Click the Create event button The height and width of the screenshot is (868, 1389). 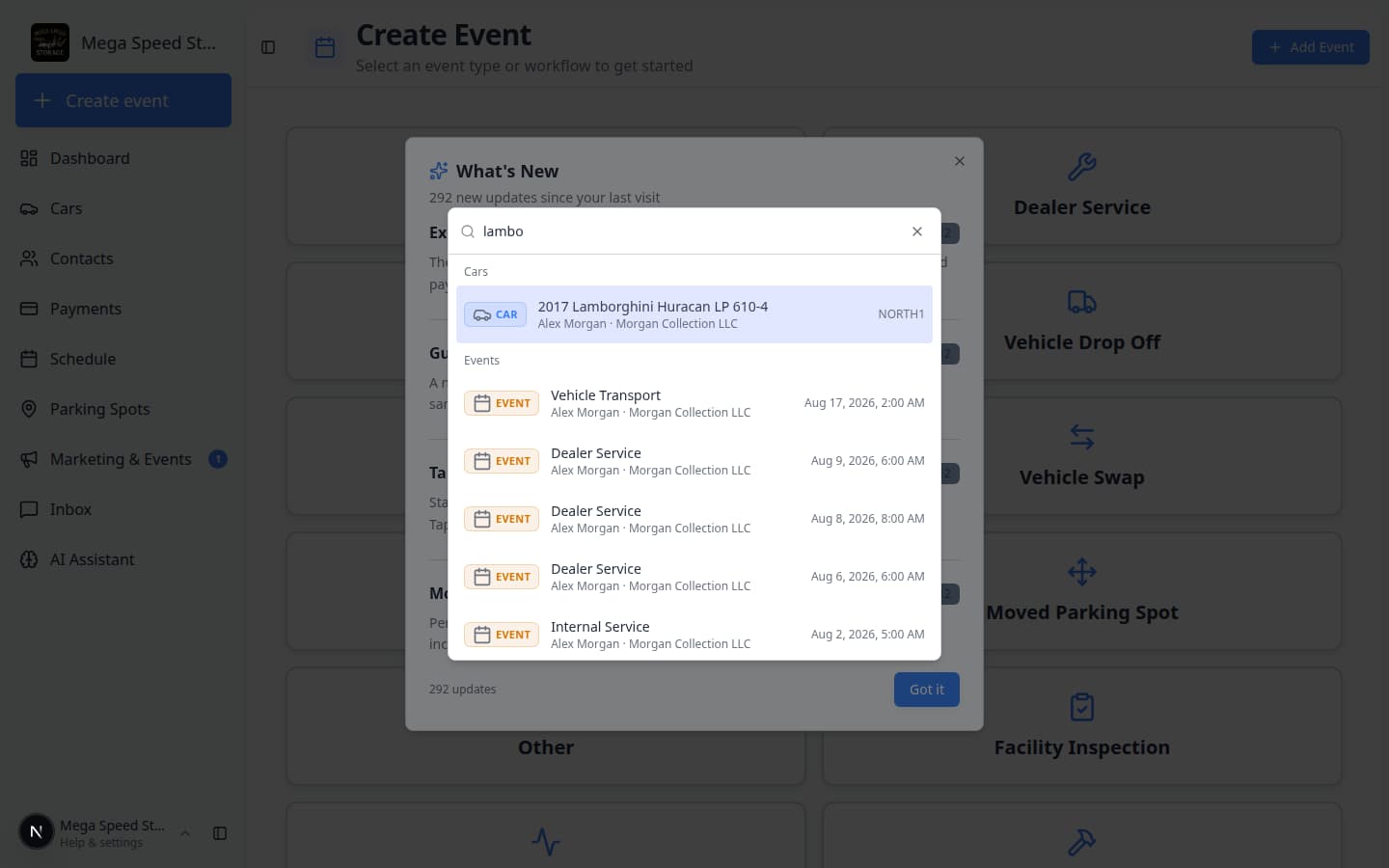click(123, 100)
